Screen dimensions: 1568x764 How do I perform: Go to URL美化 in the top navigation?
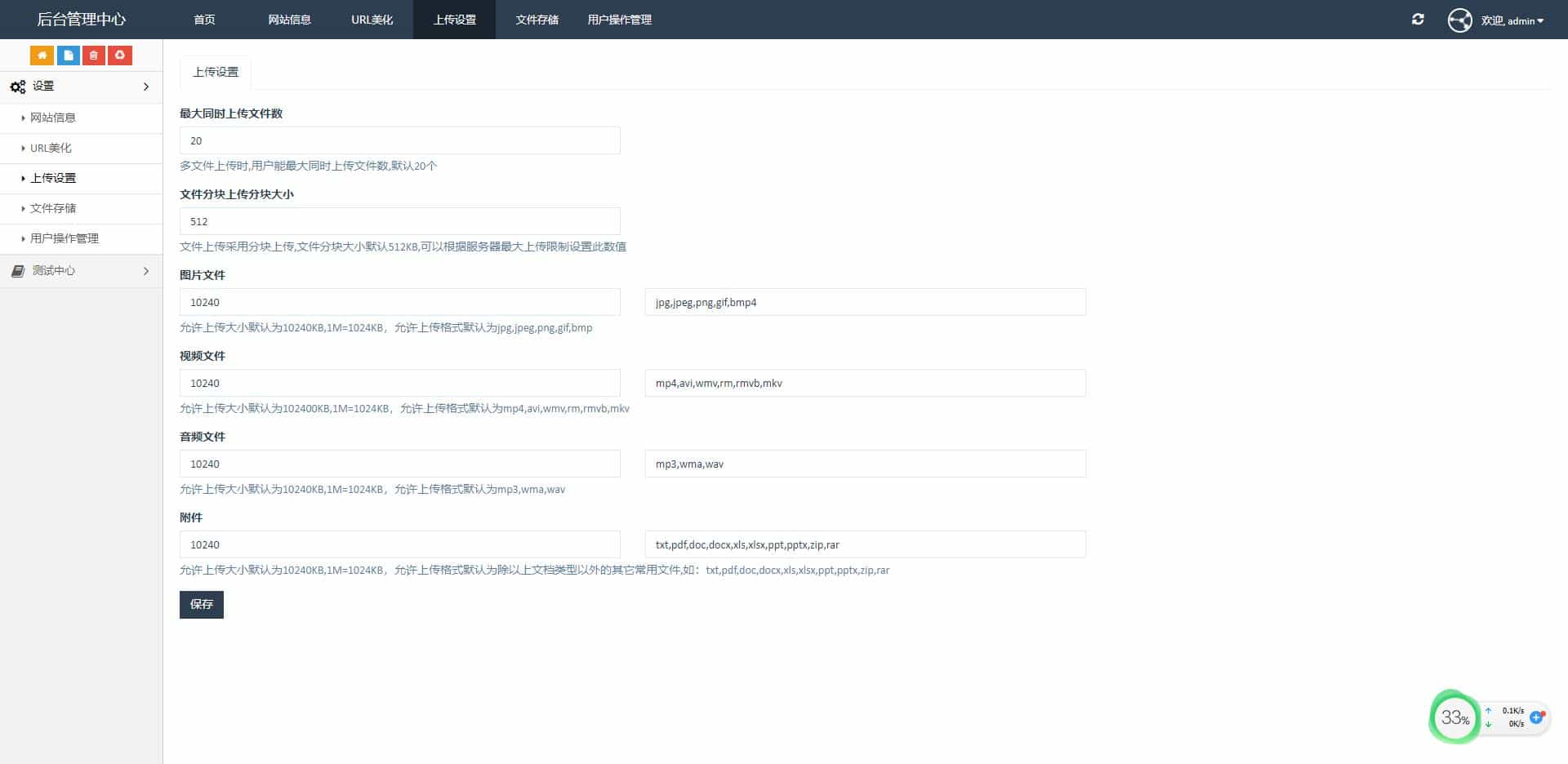tap(372, 20)
